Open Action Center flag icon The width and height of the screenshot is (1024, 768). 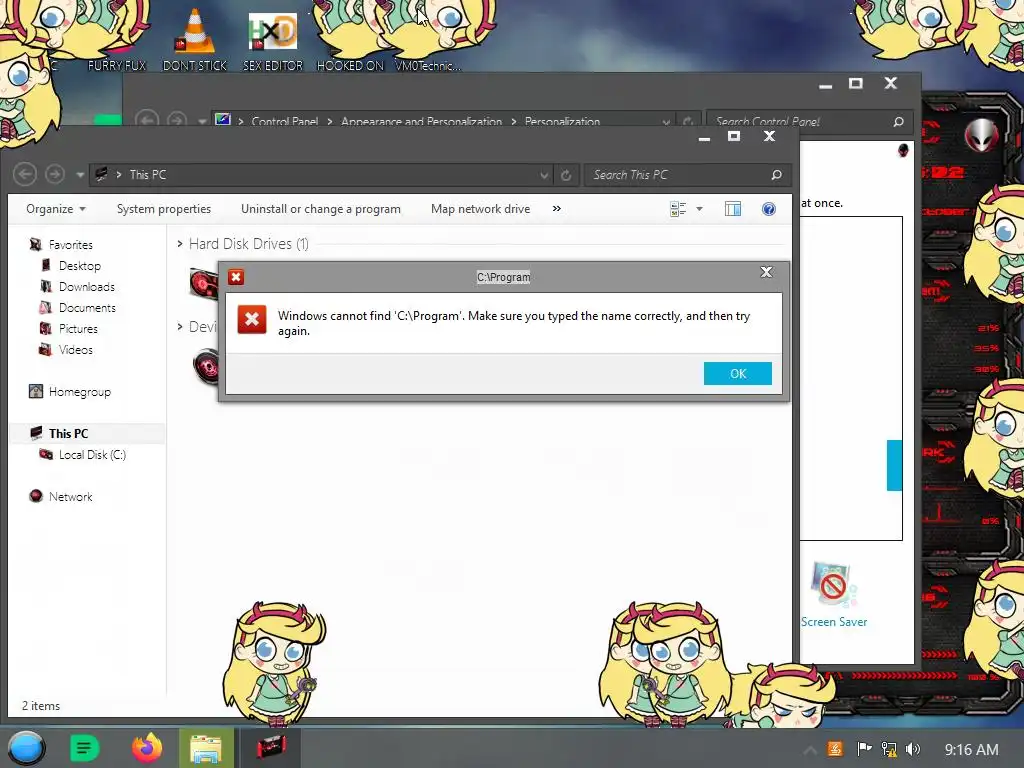[x=864, y=749]
